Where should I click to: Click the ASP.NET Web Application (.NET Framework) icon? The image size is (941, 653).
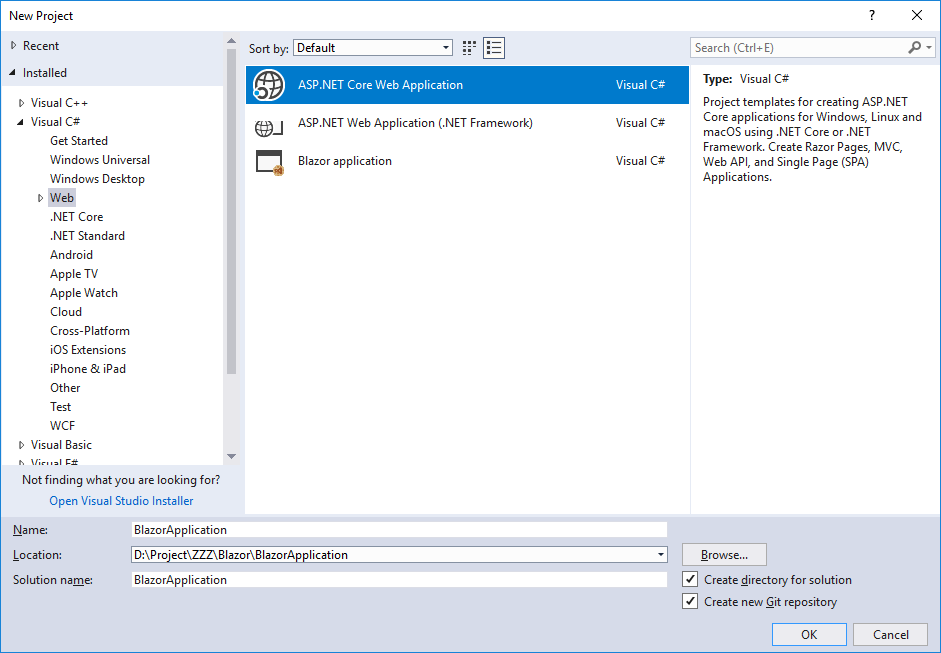(x=268, y=127)
